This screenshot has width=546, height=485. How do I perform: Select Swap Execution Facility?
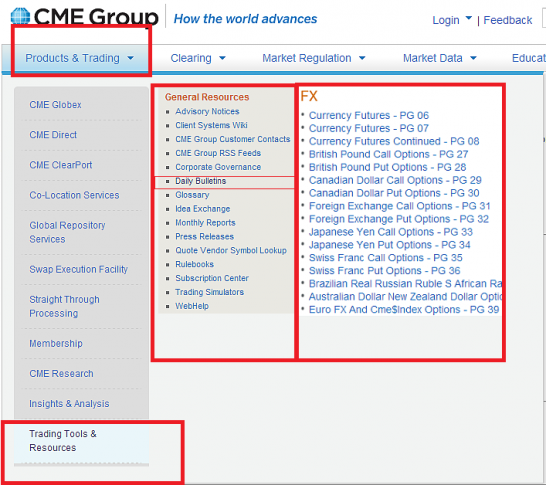pos(78,269)
